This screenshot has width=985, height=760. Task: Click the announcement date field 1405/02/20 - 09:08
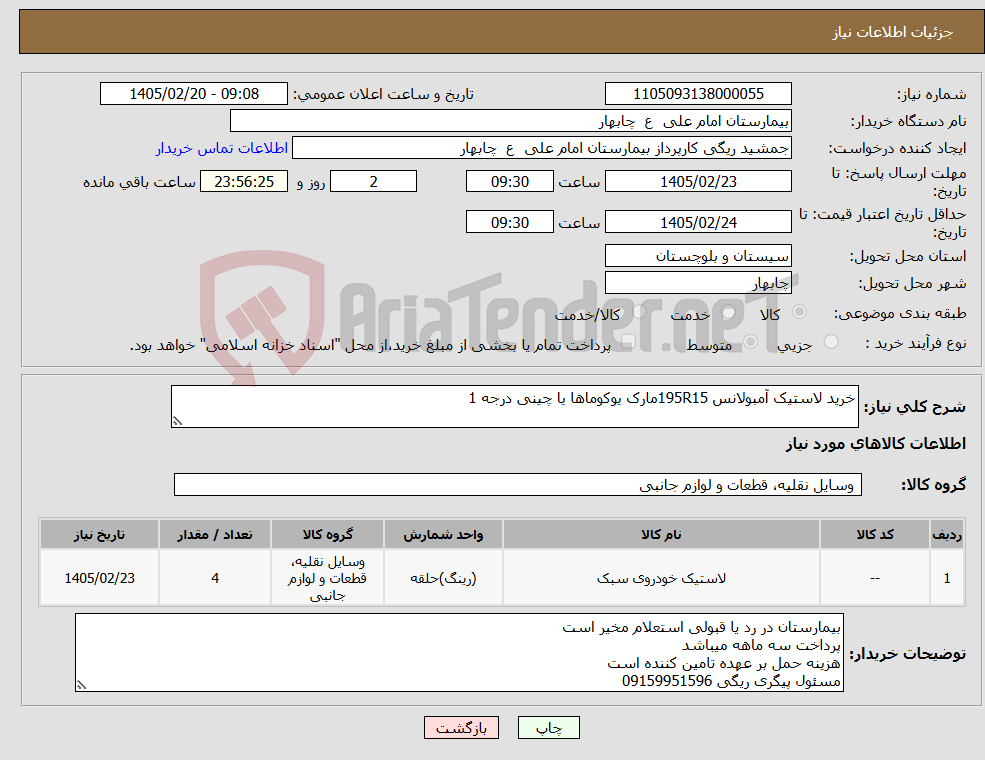click(193, 94)
